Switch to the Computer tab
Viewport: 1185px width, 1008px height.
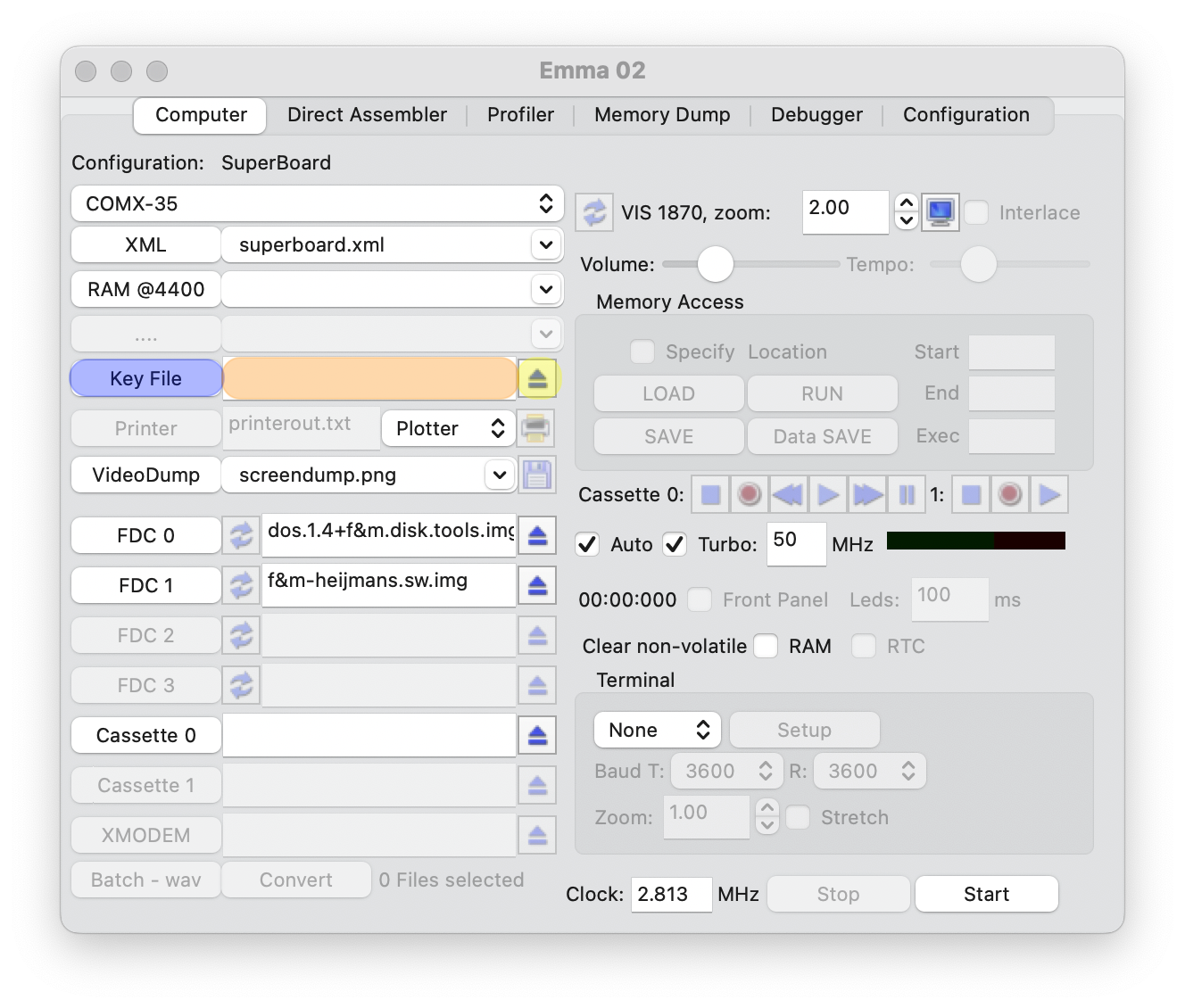pyautogui.click(x=201, y=115)
